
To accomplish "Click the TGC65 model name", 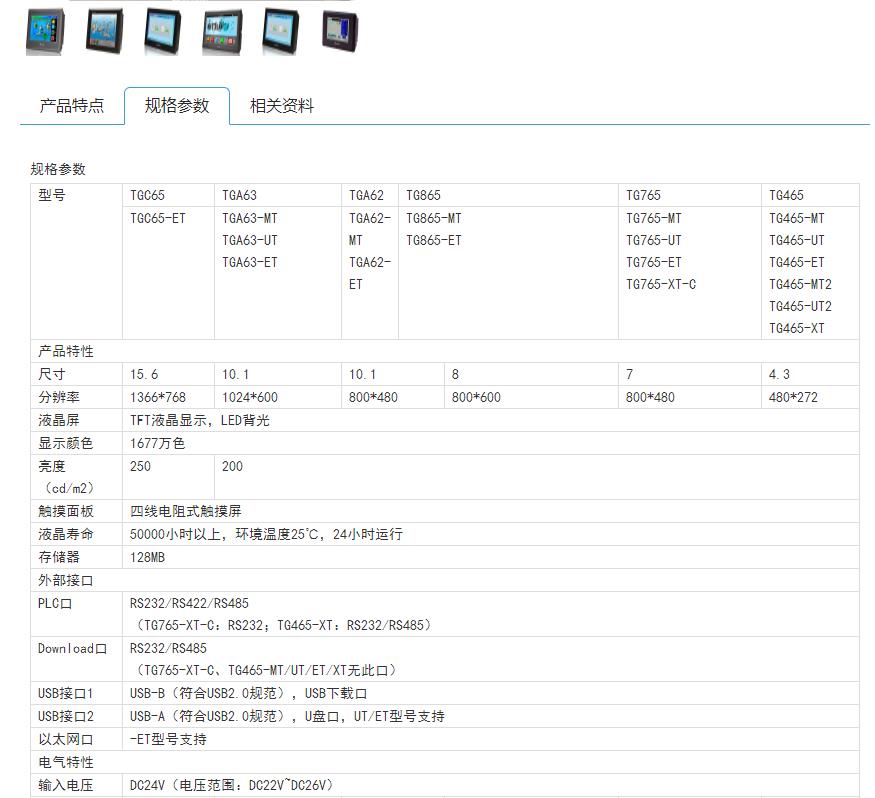I will coord(147,195).
